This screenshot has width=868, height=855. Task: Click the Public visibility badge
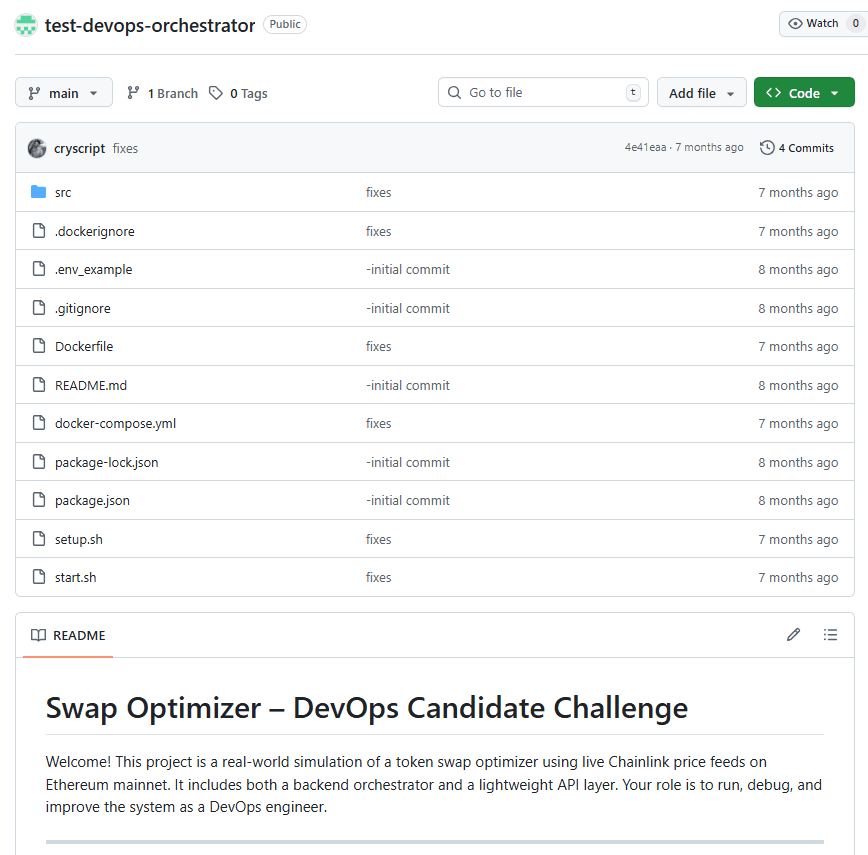tap(284, 24)
